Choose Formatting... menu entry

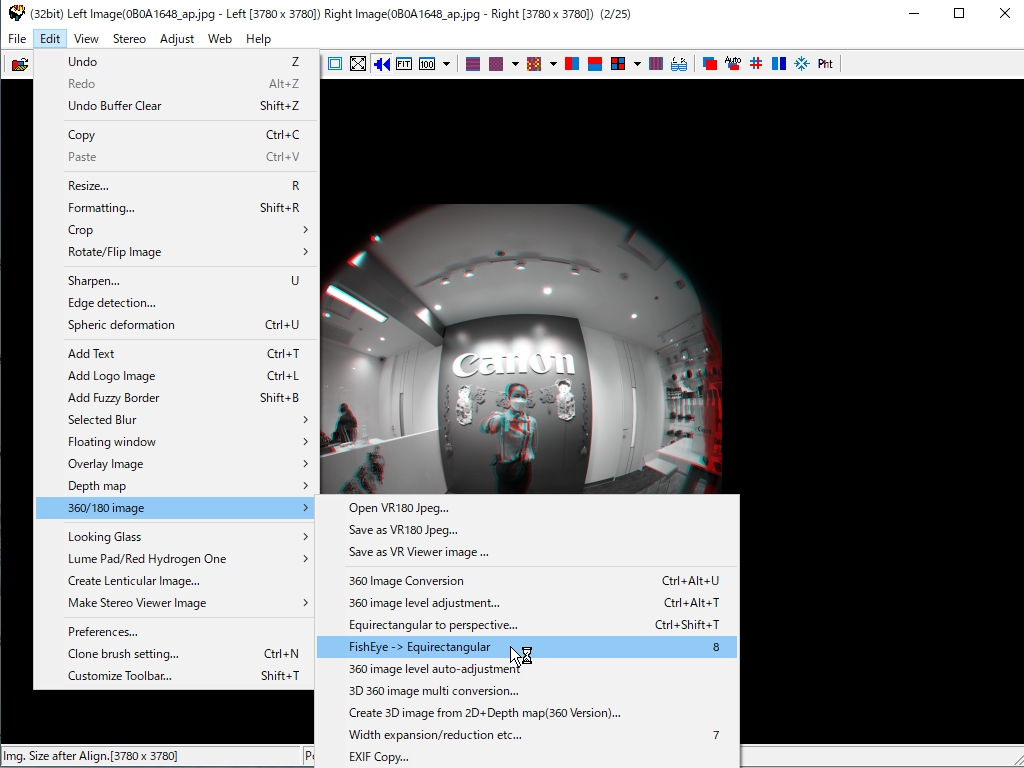click(x=176, y=208)
